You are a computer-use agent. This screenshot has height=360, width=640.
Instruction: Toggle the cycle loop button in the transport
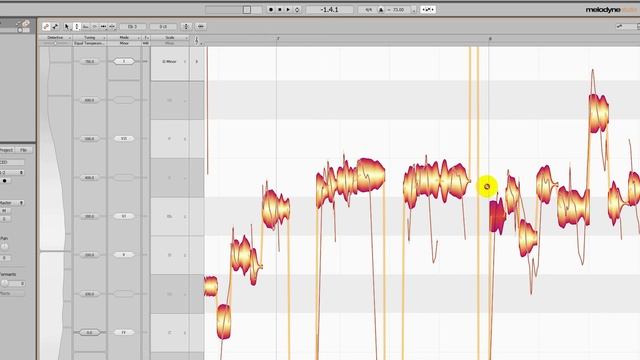tap(297, 9)
